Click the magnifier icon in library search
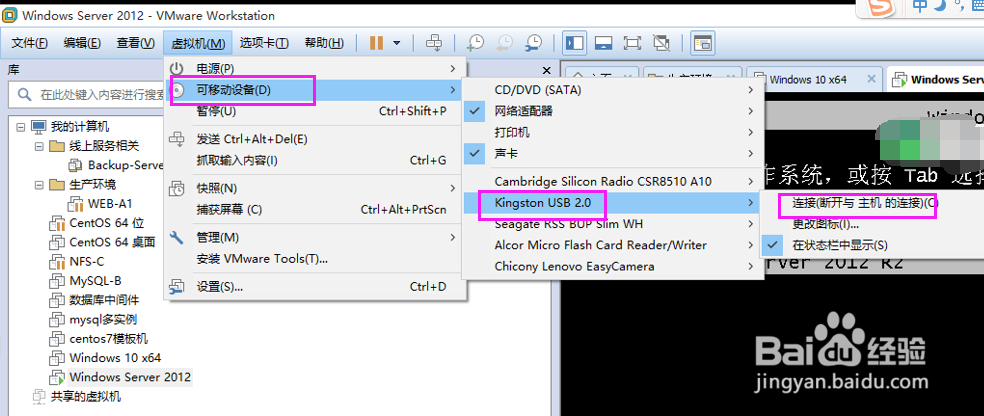The image size is (984, 416). point(24,95)
